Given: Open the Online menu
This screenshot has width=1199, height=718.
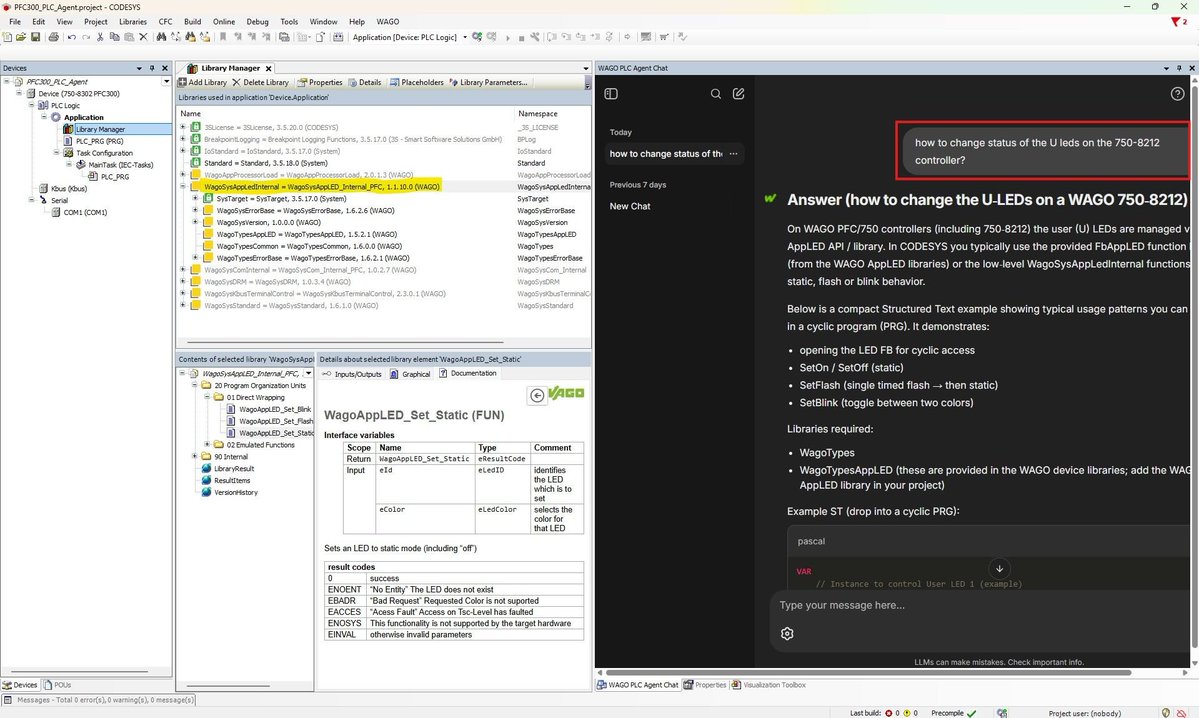Looking at the screenshot, I should click(224, 21).
